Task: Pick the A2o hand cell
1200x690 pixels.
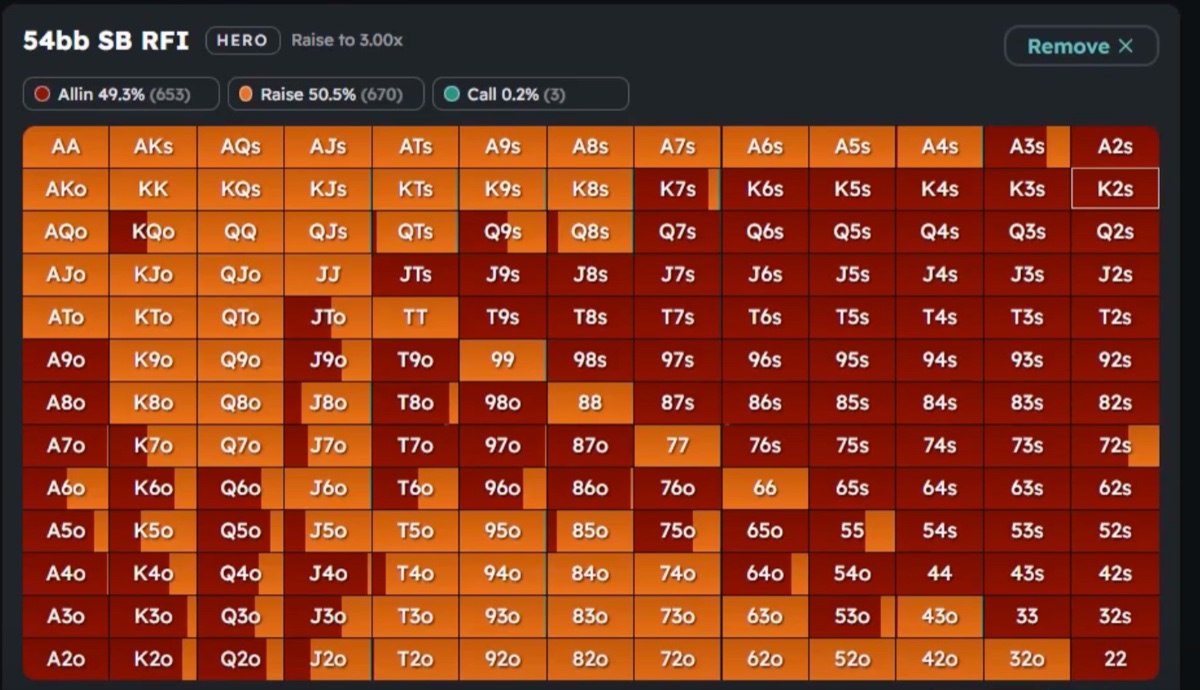Action: 66,659
